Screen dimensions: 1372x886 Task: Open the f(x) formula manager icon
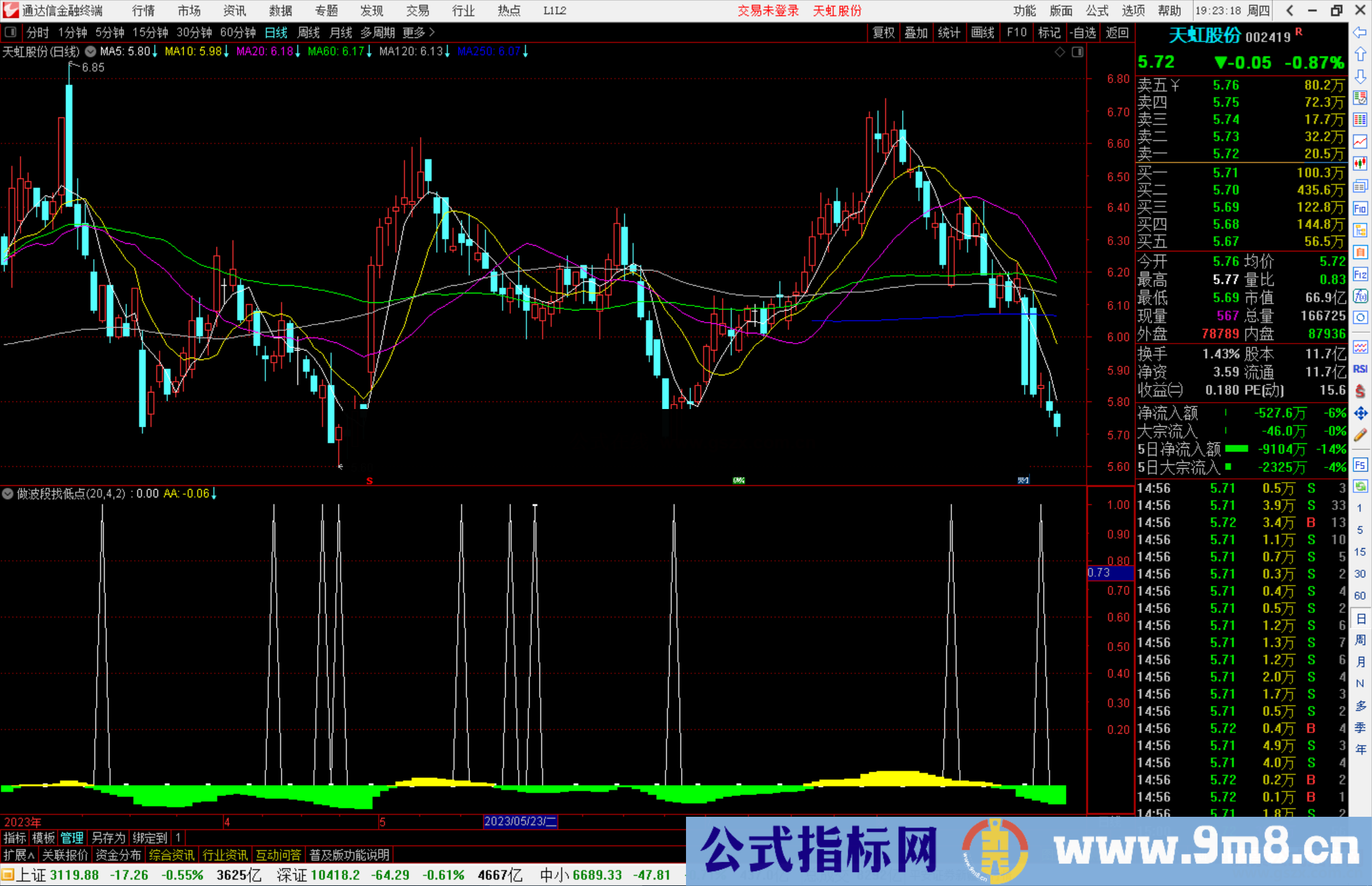tap(1360, 296)
